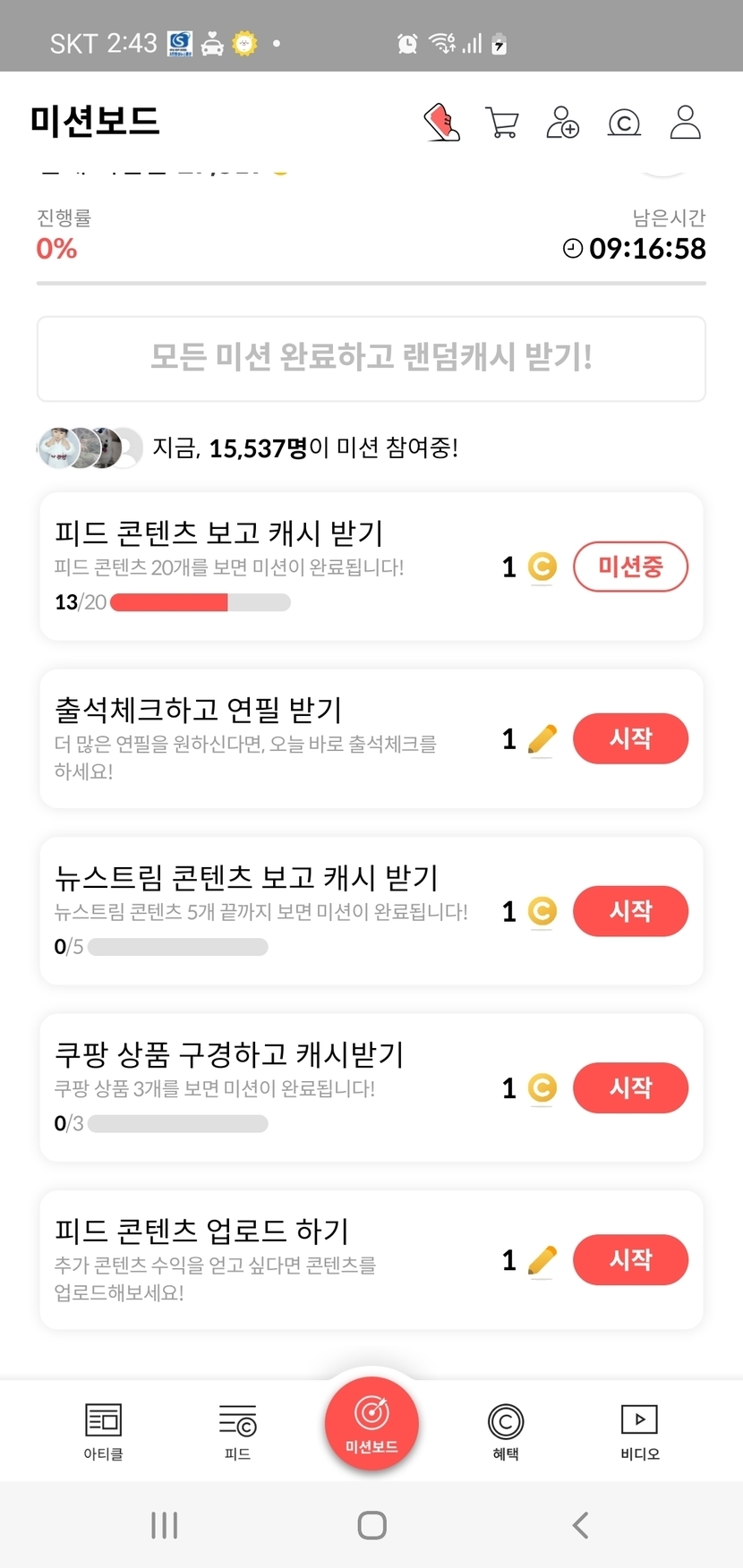
Task: Switch to the 피드 tab
Action: click(x=237, y=1431)
